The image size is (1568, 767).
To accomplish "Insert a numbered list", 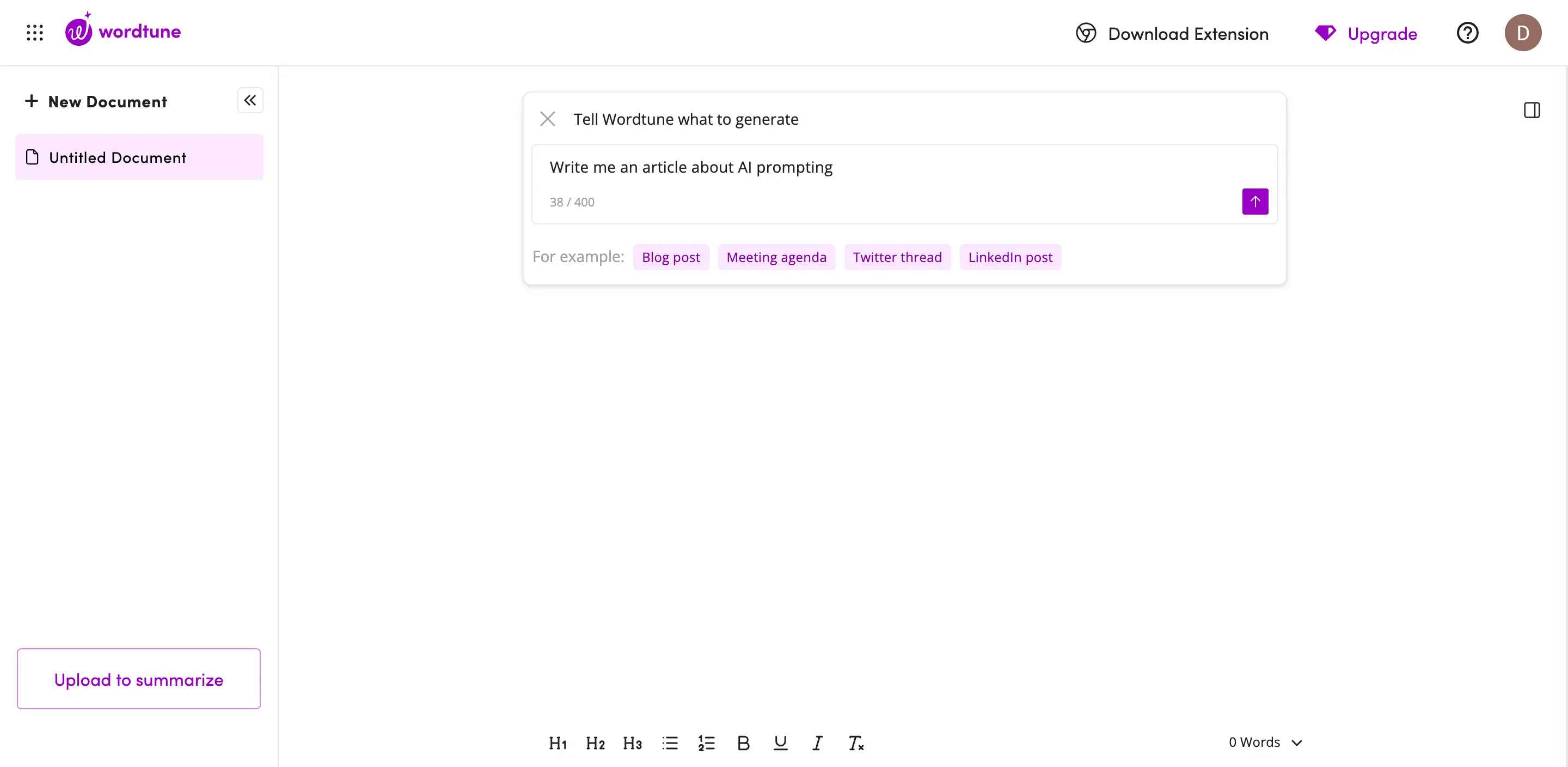I will pyautogui.click(x=706, y=742).
